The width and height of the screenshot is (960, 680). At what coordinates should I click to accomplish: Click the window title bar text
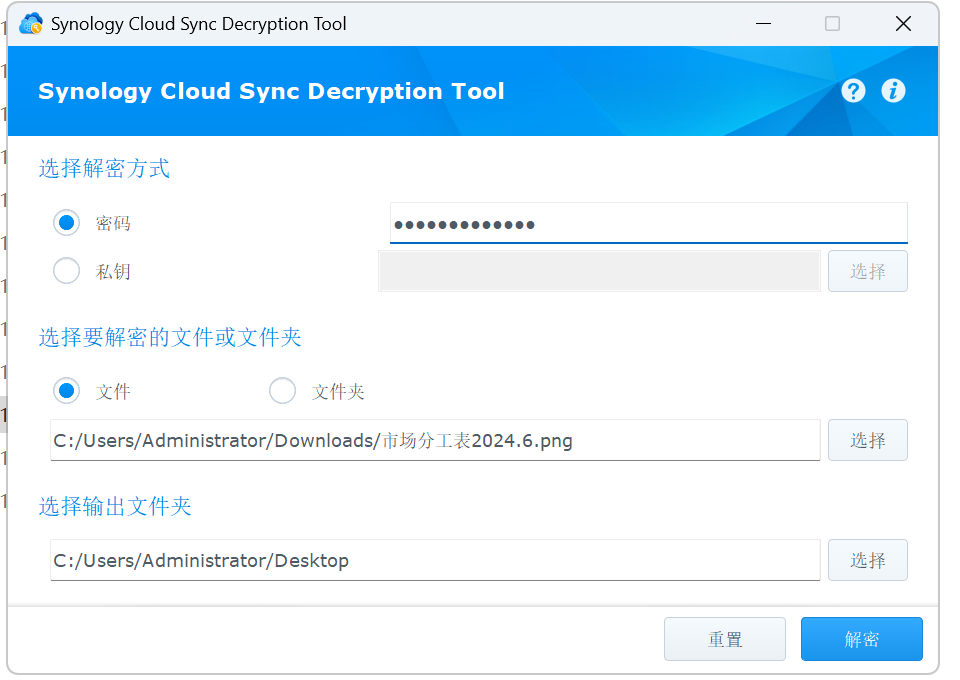198,23
